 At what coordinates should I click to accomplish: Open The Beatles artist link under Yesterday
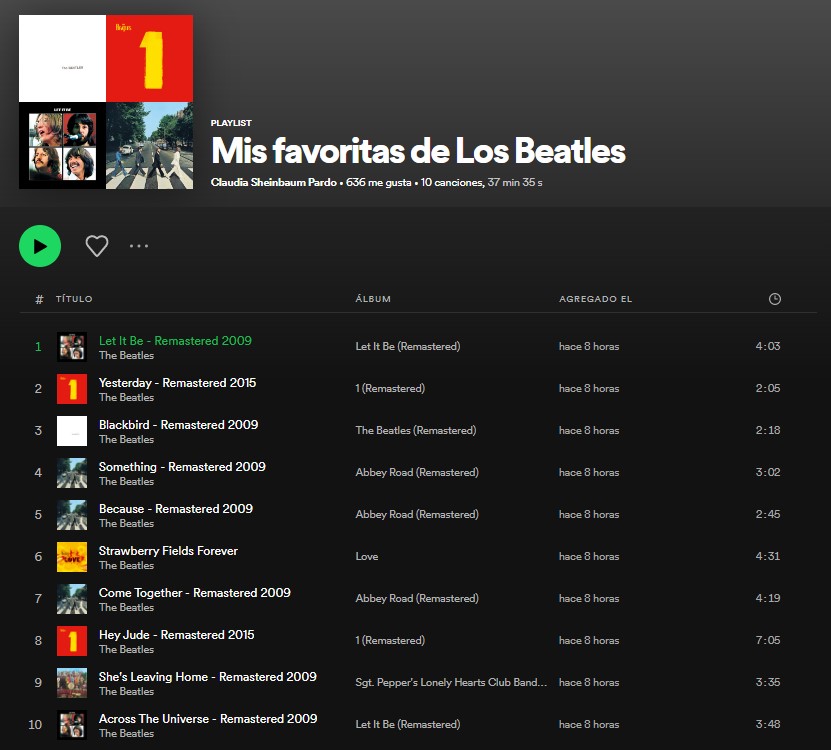[x=126, y=397]
